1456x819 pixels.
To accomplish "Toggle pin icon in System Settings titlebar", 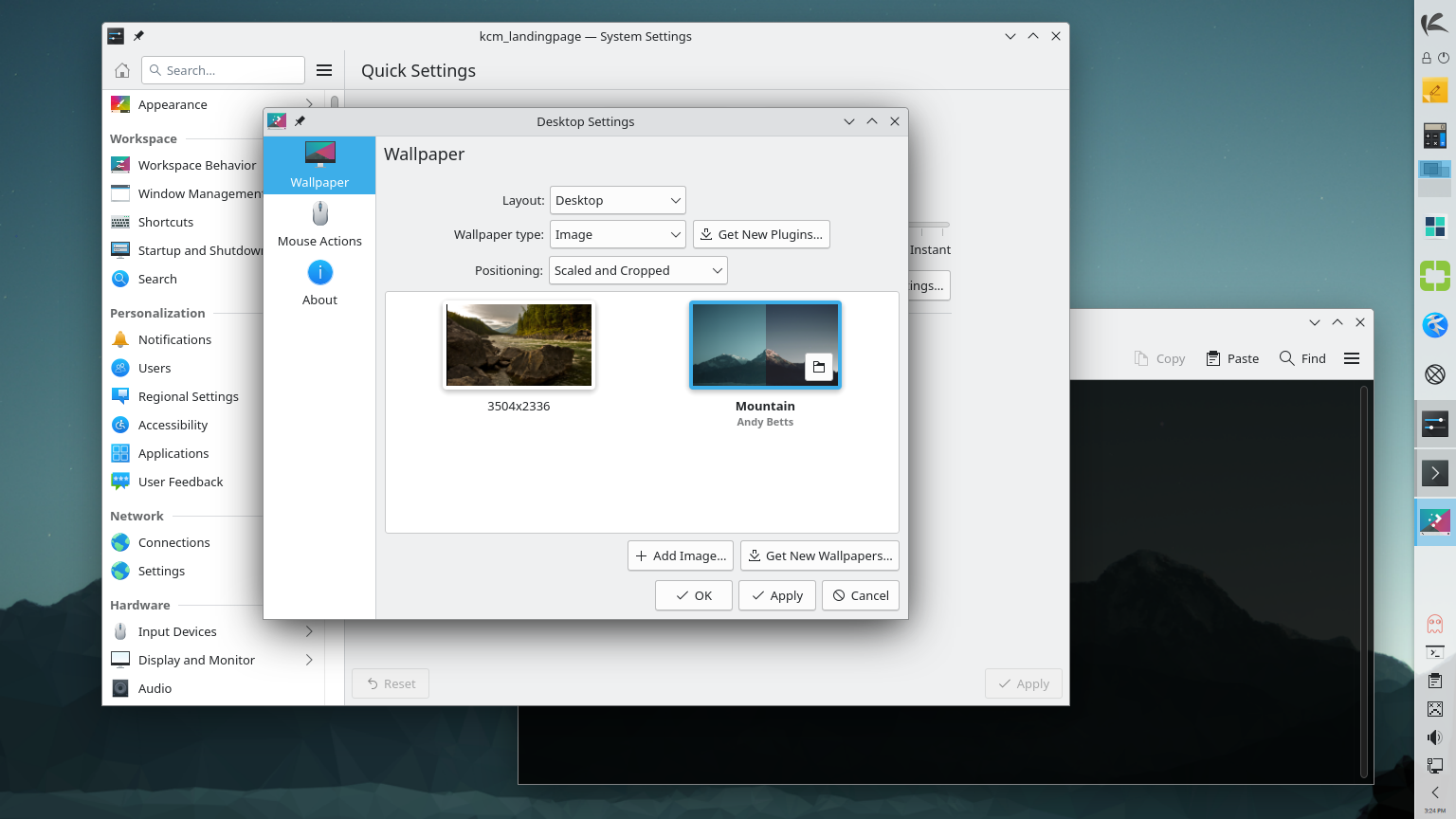I will click(138, 36).
